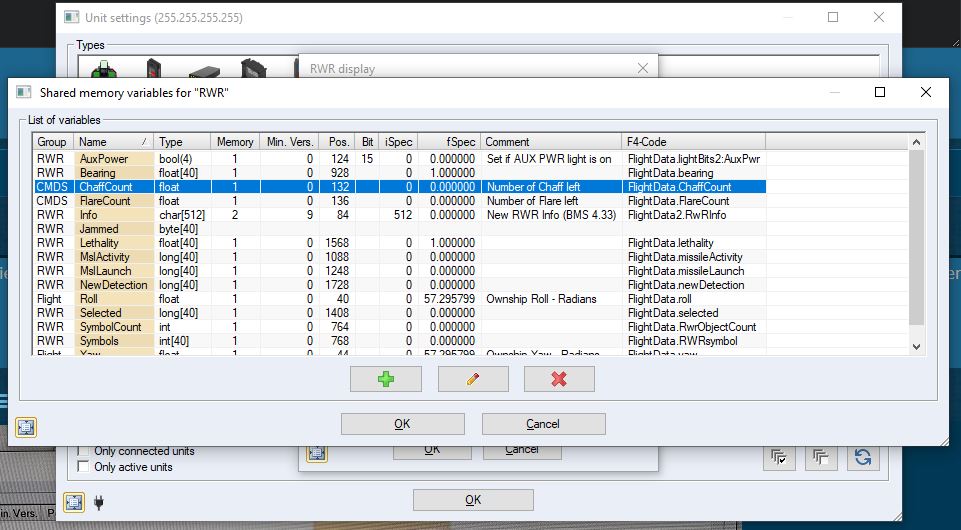The height and width of the screenshot is (530, 961).
Task: Select the NewDetection variable row
Action: click(400, 285)
